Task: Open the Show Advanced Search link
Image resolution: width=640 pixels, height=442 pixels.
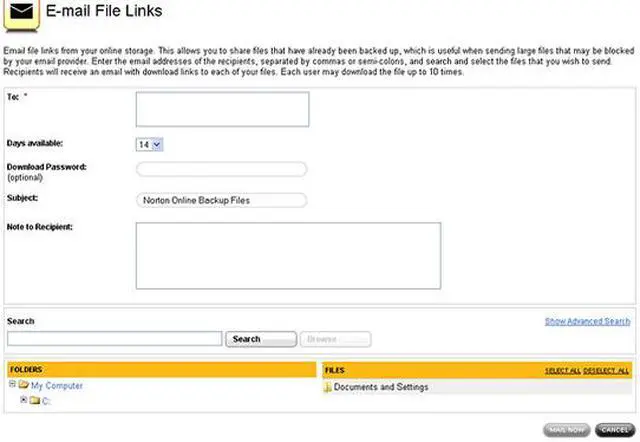Action: (x=587, y=321)
